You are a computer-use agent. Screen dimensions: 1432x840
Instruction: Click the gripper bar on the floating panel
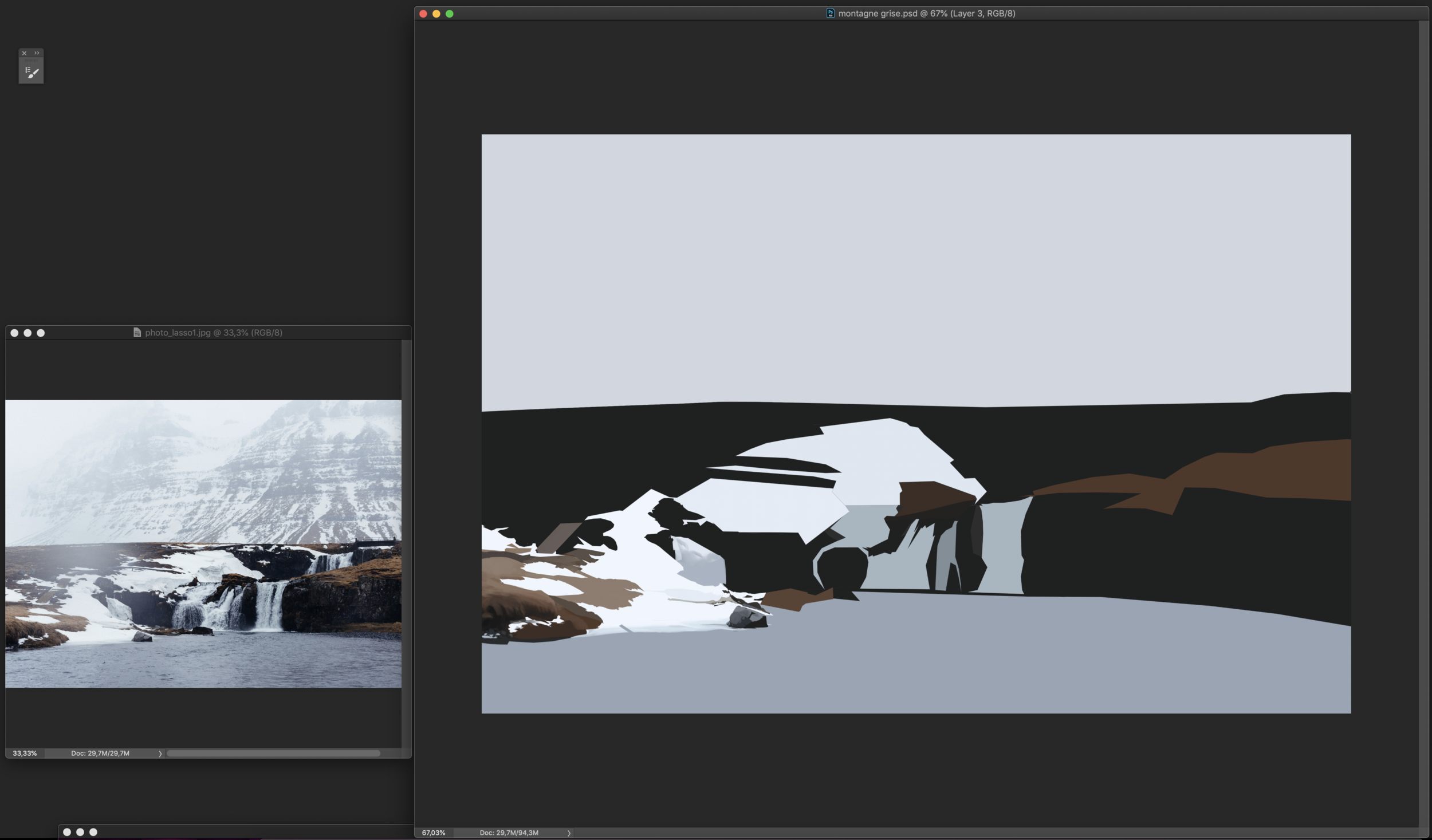click(32, 60)
